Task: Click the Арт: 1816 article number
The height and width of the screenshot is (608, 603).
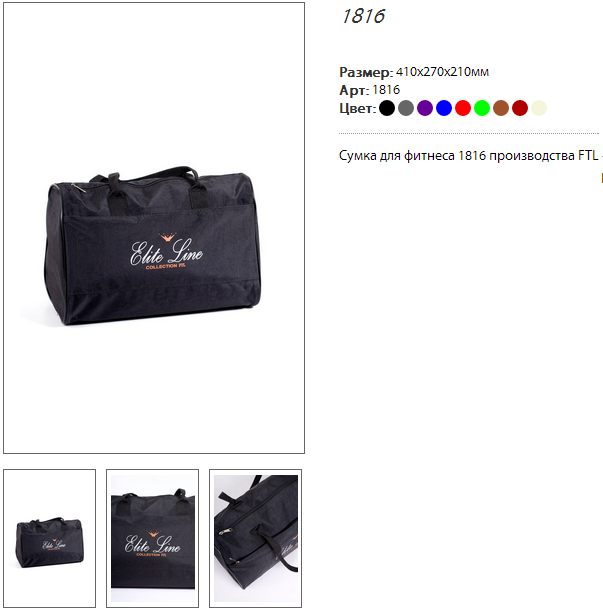Action: coord(370,90)
